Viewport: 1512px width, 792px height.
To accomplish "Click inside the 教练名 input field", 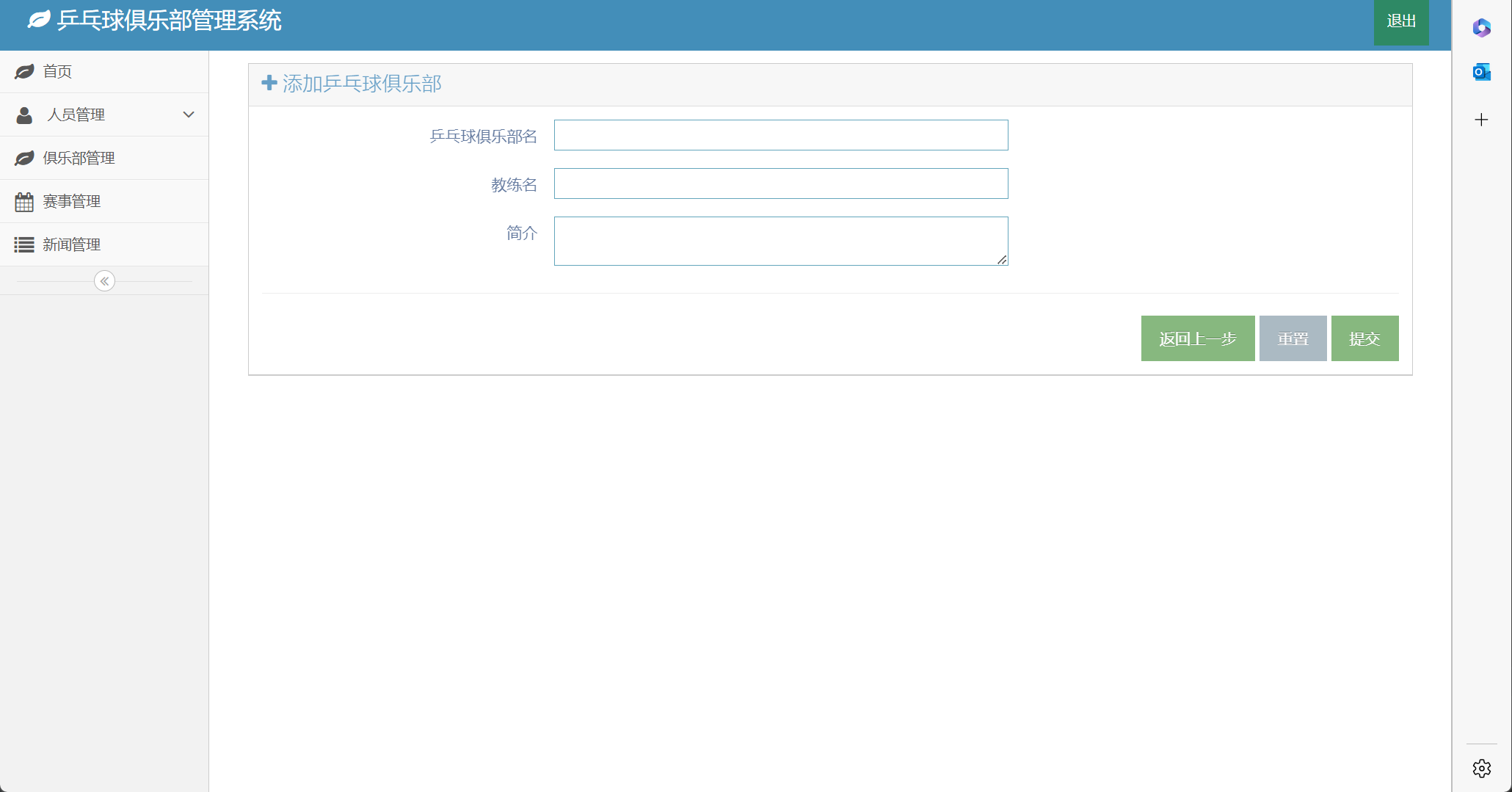I will pyautogui.click(x=780, y=184).
